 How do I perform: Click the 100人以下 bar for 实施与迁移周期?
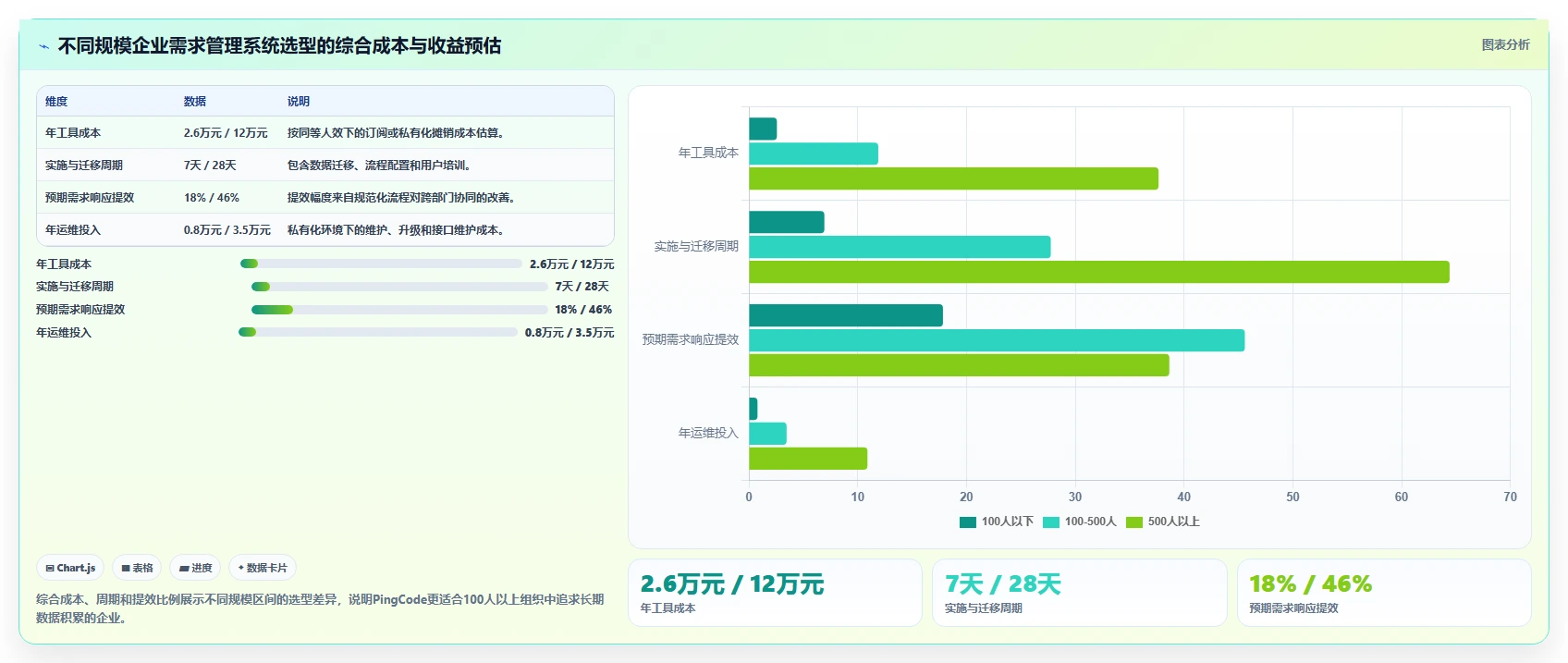click(787, 222)
